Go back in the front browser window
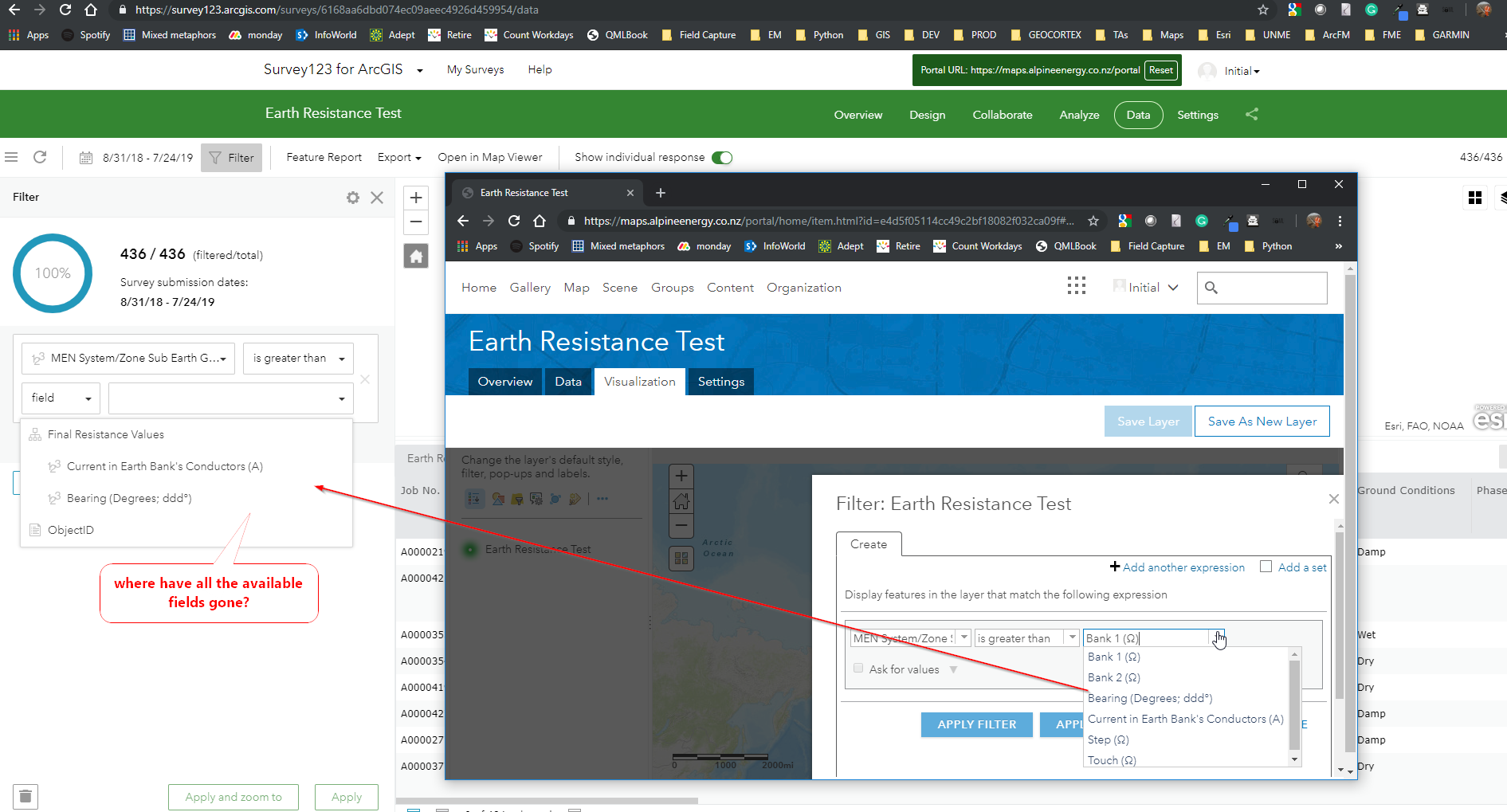The height and width of the screenshot is (812, 1507). [463, 221]
